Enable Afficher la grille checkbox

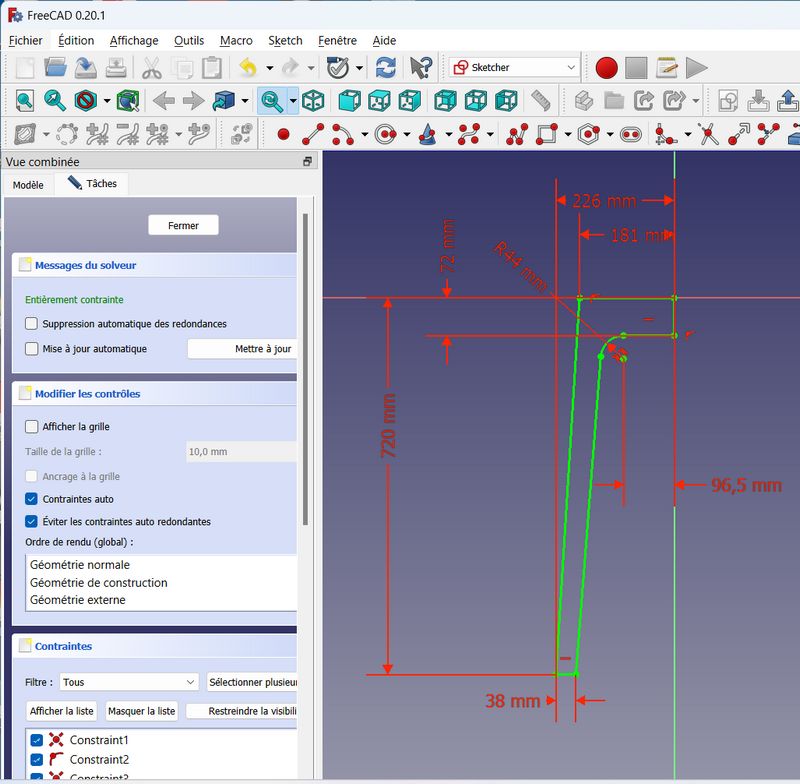(32, 427)
